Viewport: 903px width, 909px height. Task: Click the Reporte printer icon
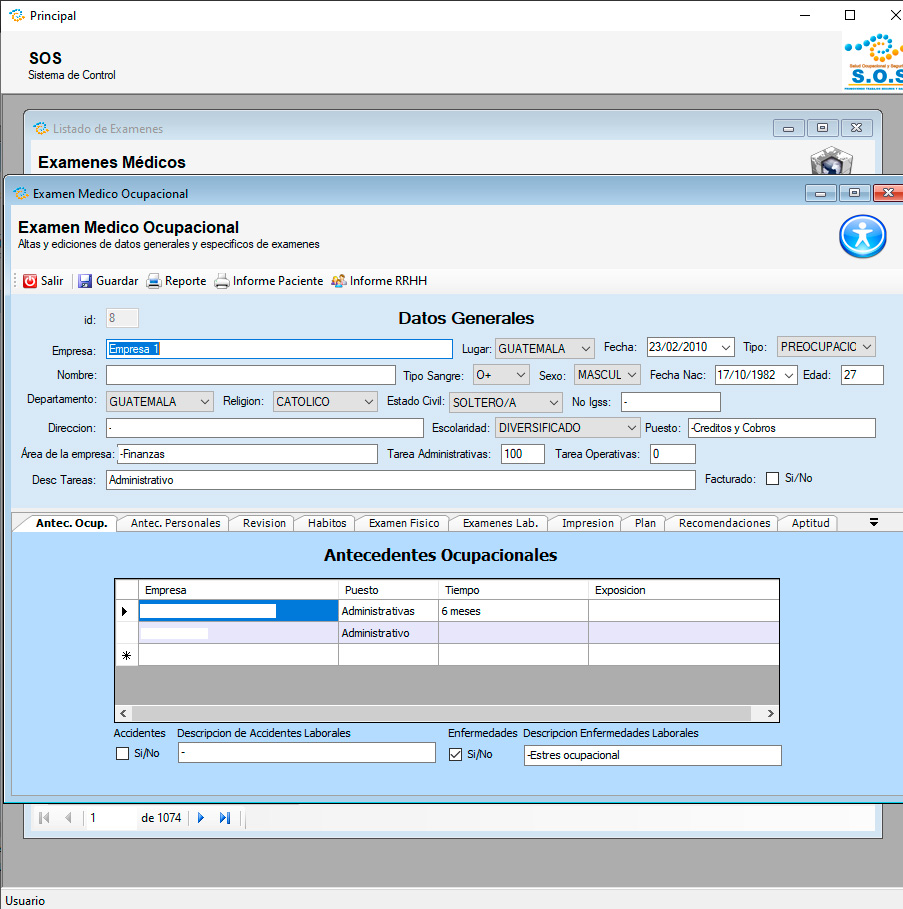[x=154, y=281]
